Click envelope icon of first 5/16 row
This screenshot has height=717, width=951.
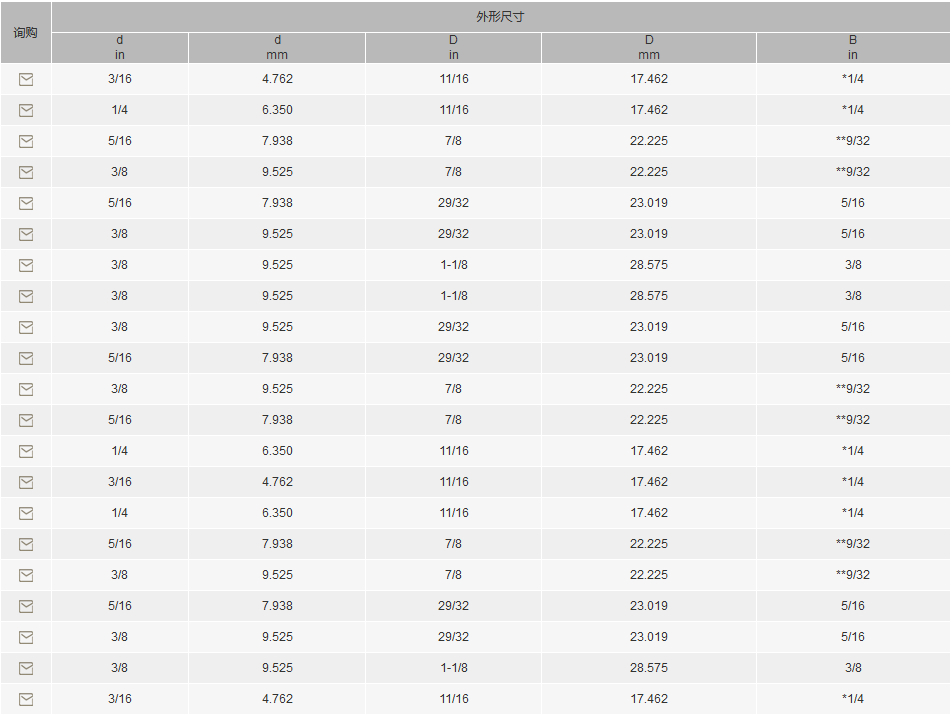(26, 141)
